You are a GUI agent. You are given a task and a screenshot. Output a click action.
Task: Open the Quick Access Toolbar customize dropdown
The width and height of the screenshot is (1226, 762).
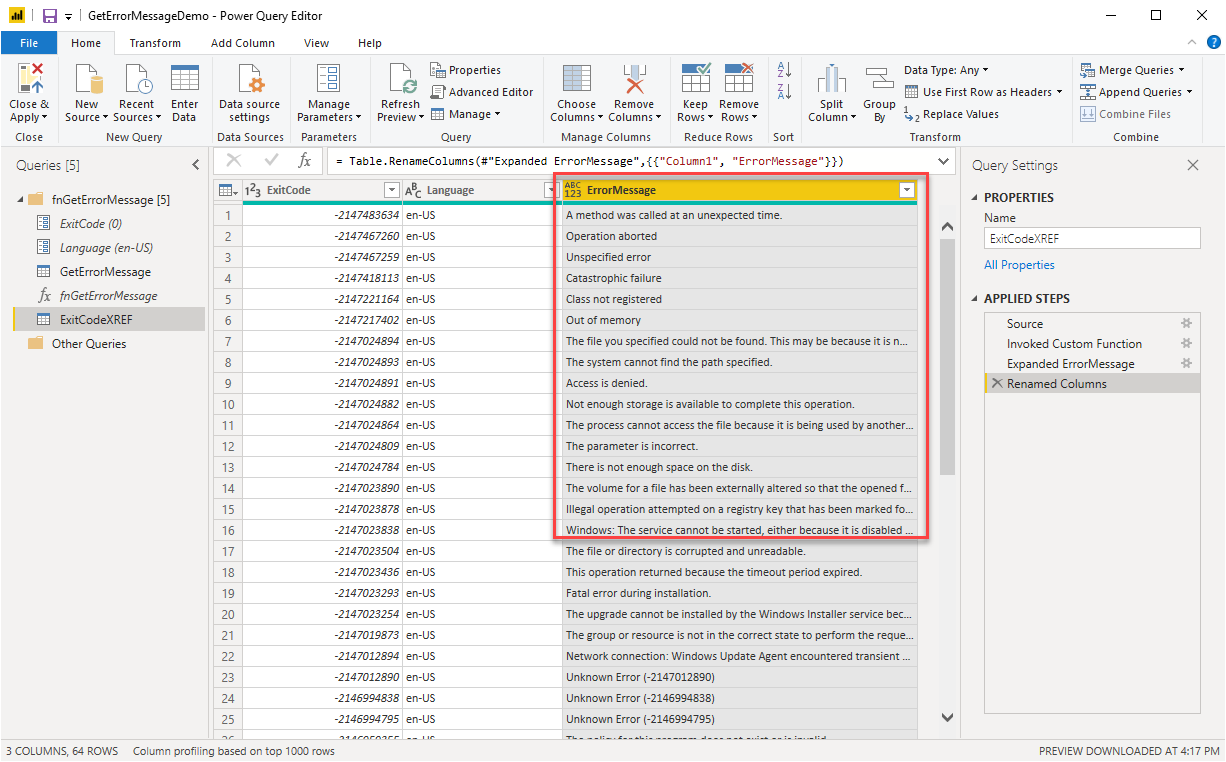(68, 17)
